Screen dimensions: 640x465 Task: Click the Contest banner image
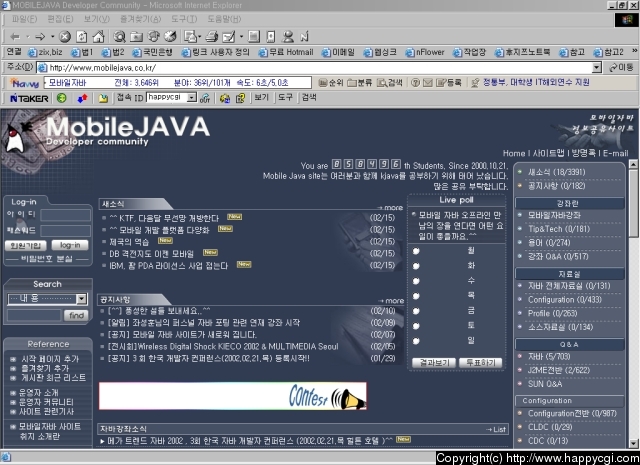[x=233, y=396]
